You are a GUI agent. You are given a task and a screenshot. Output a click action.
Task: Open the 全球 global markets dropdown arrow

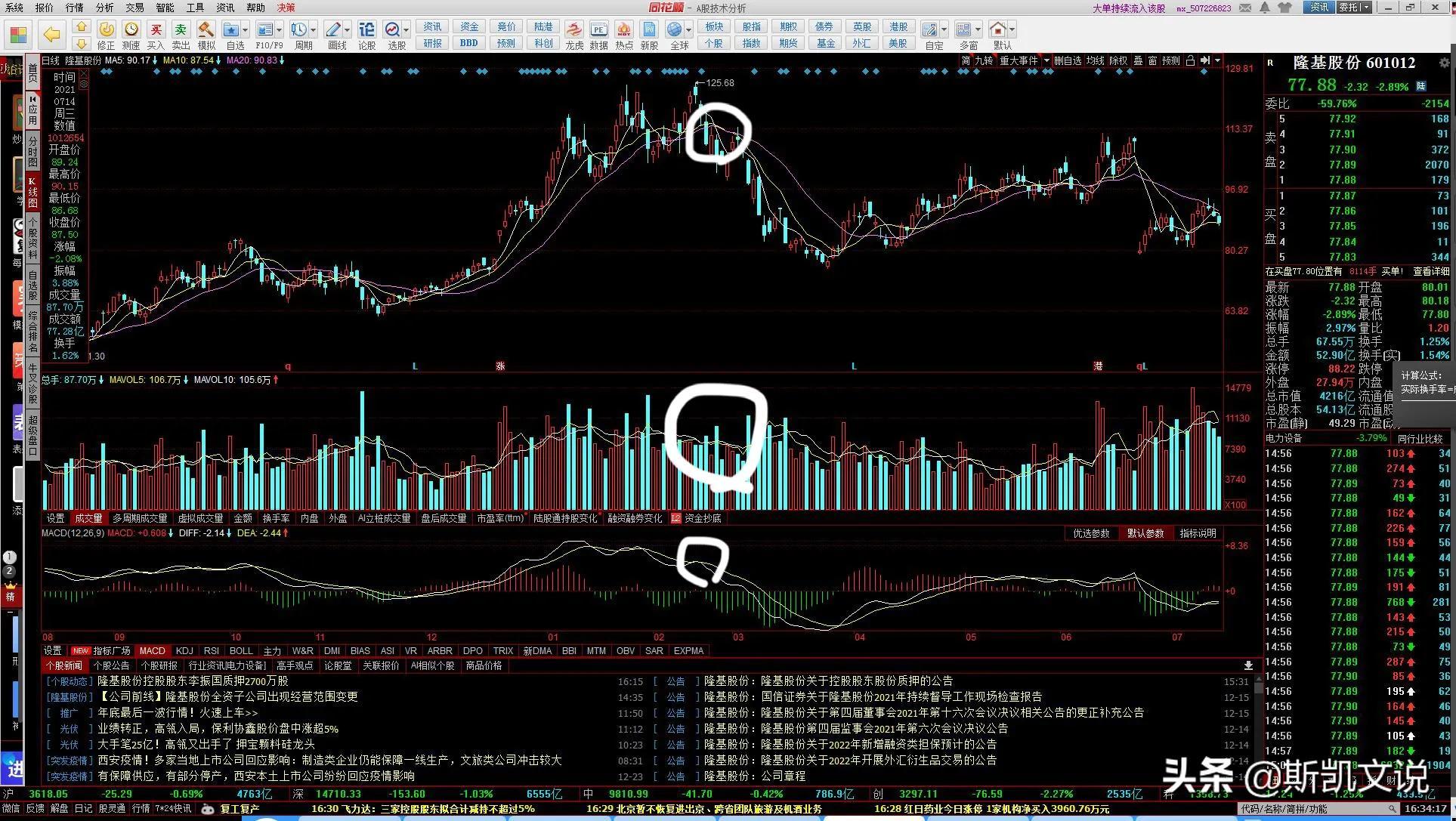(x=689, y=30)
